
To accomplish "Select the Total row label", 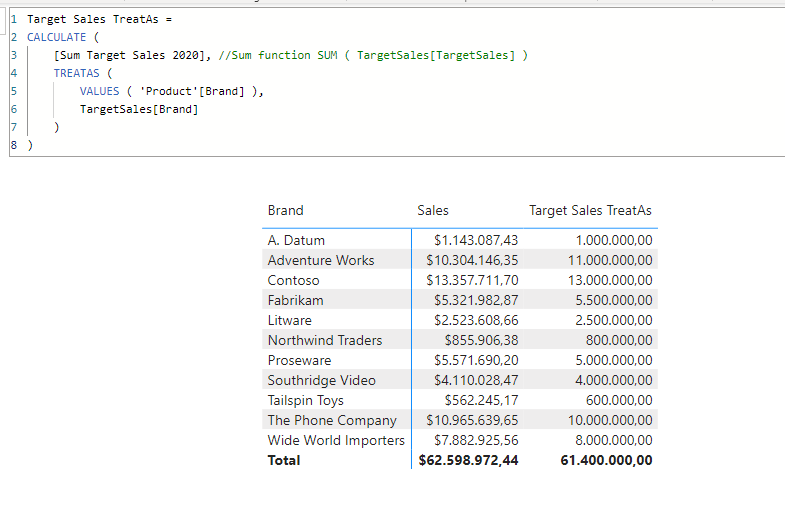I will tap(284, 460).
